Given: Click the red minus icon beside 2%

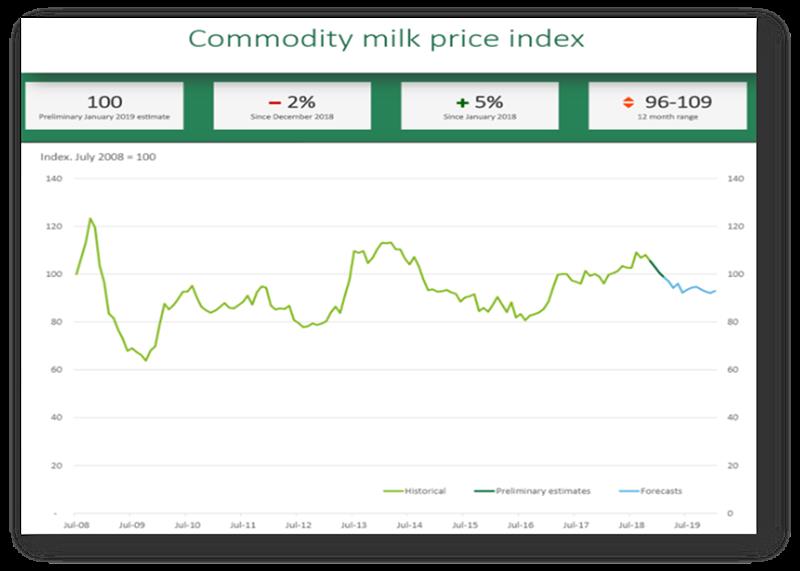Looking at the screenshot, I should tap(272, 101).
